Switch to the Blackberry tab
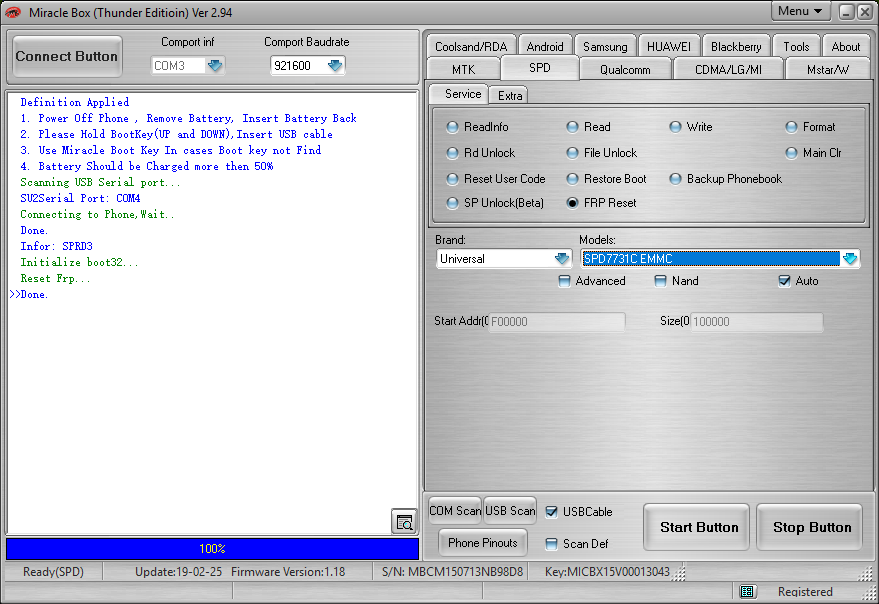879x604 pixels. click(736, 47)
